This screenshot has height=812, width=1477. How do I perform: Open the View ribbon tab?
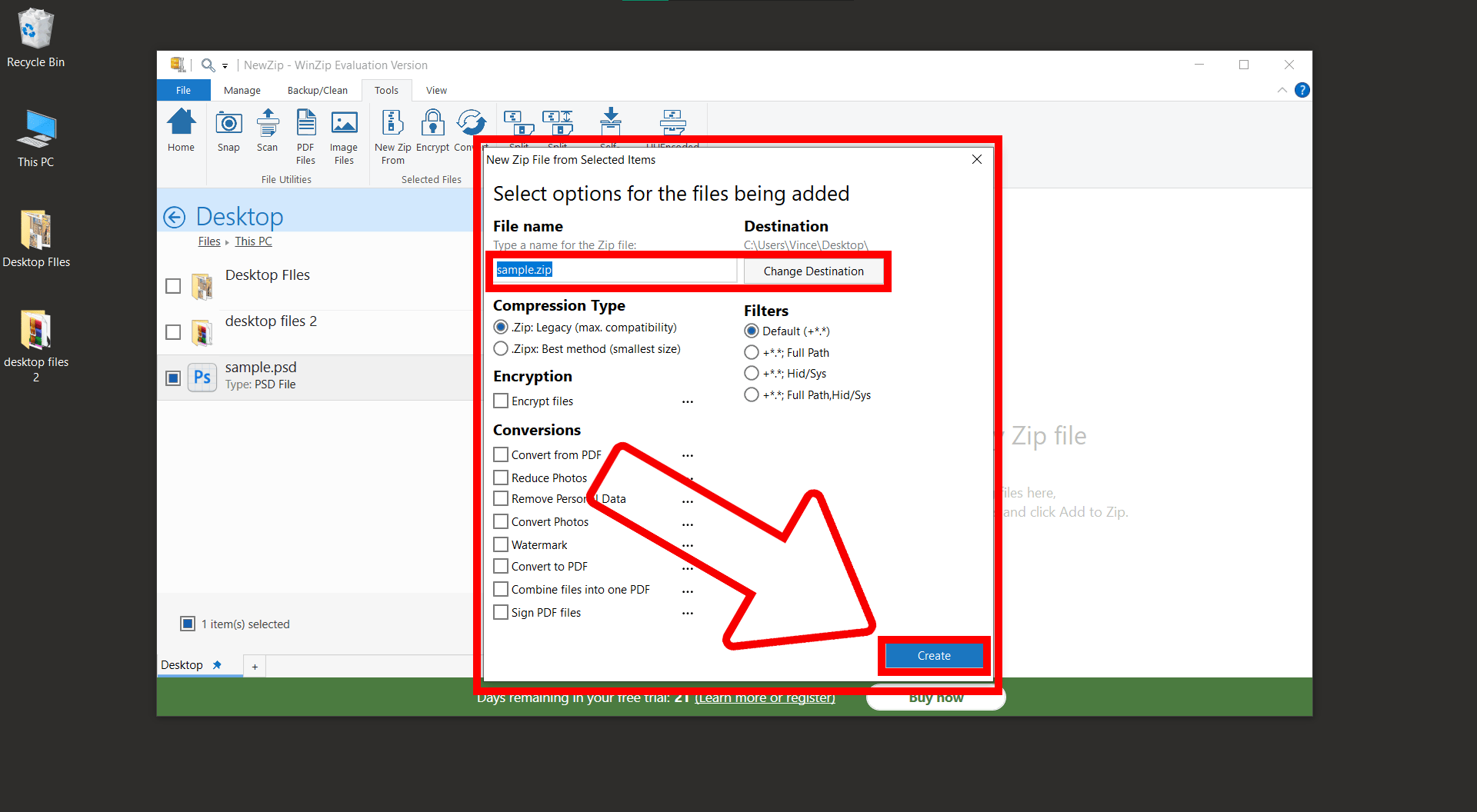(436, 90)
